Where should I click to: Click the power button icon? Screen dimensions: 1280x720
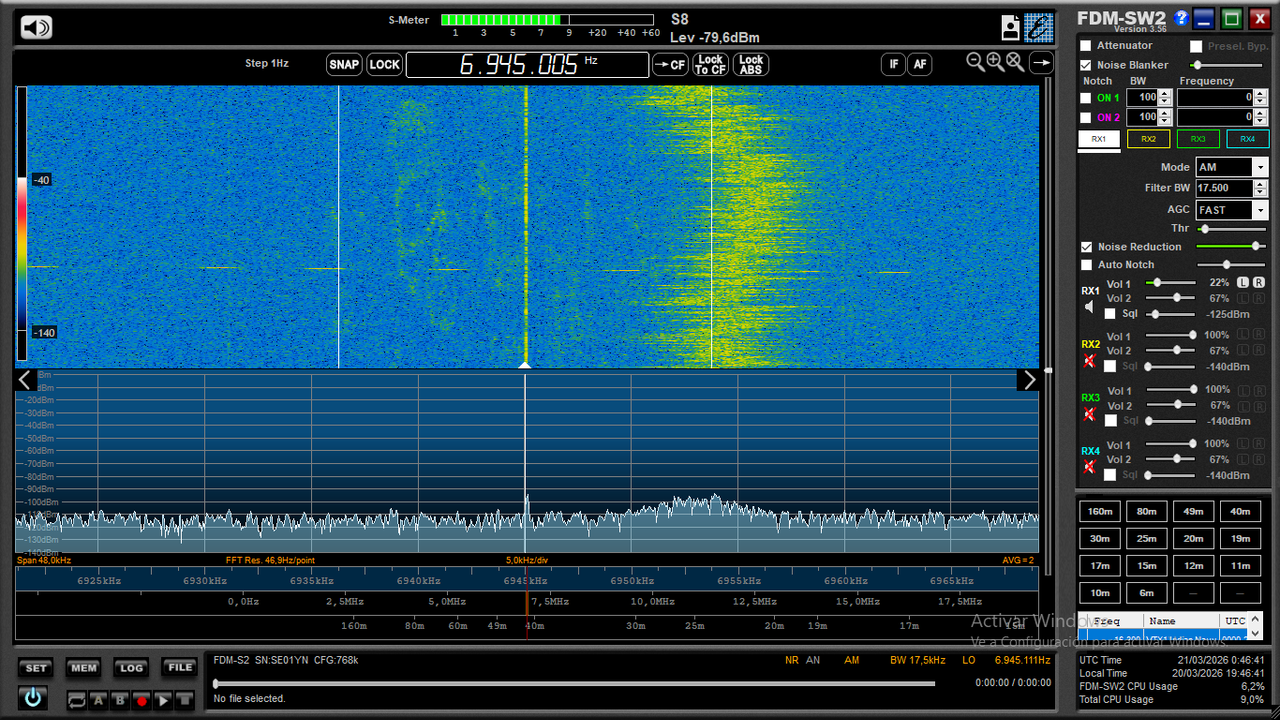(x=33, y=698)
